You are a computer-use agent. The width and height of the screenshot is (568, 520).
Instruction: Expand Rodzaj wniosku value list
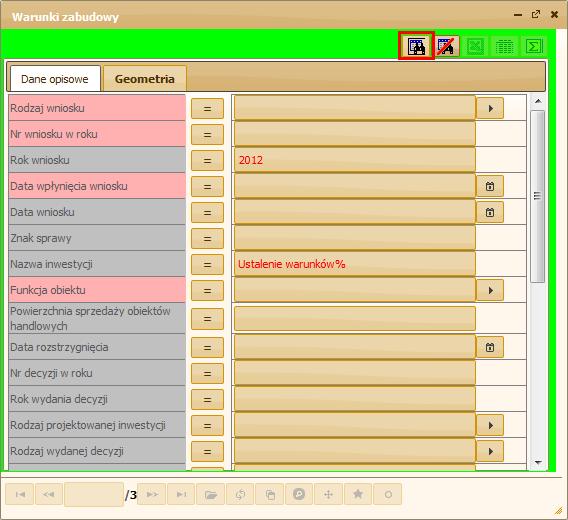coord(490,108)
